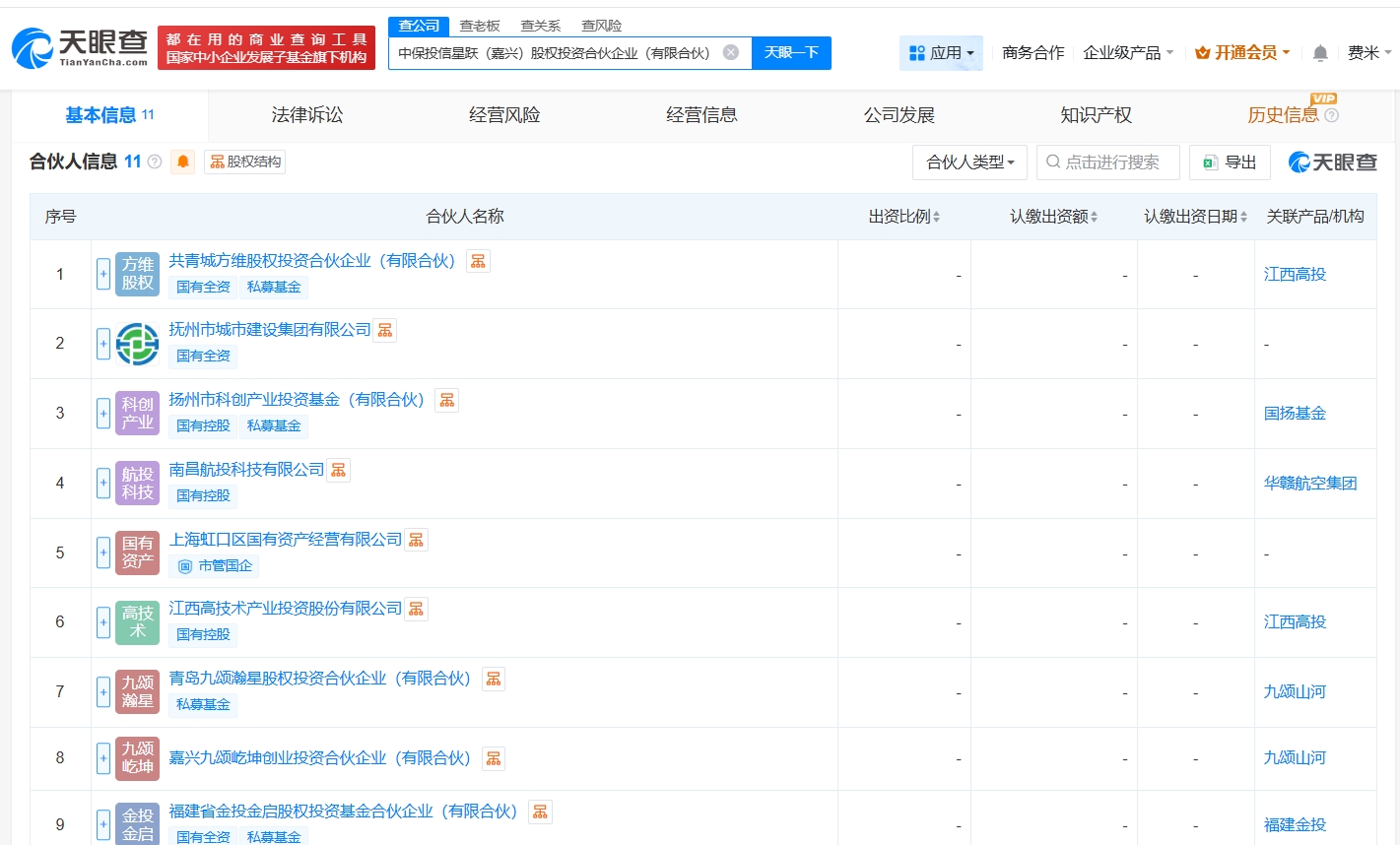Image resolution: width=1400 pixels, height=845 pixels.
Task: Click the 市管国企 tag under 上海虹口区国有资产
Action: coord(215,566)
